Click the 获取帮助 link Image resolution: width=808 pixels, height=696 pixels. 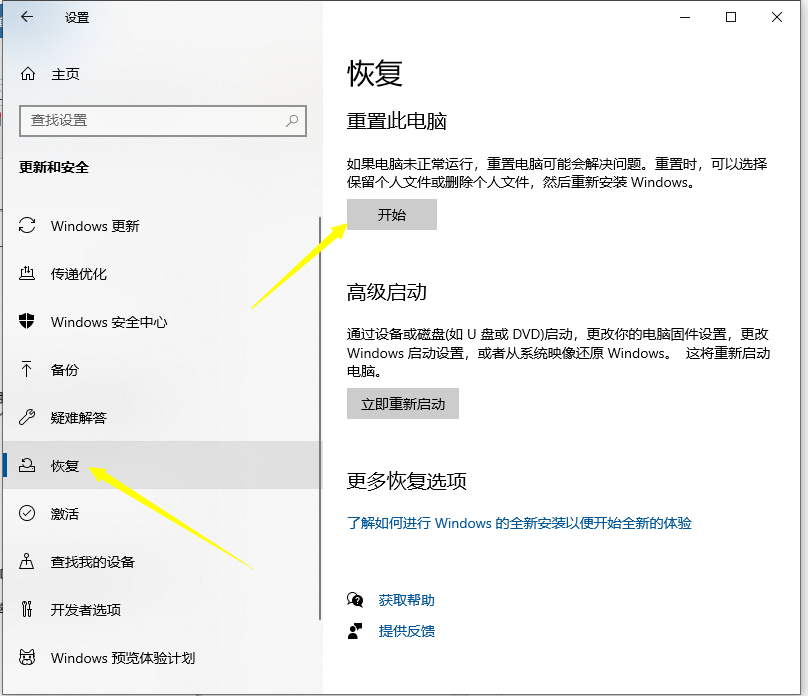(x=406, y=600)
